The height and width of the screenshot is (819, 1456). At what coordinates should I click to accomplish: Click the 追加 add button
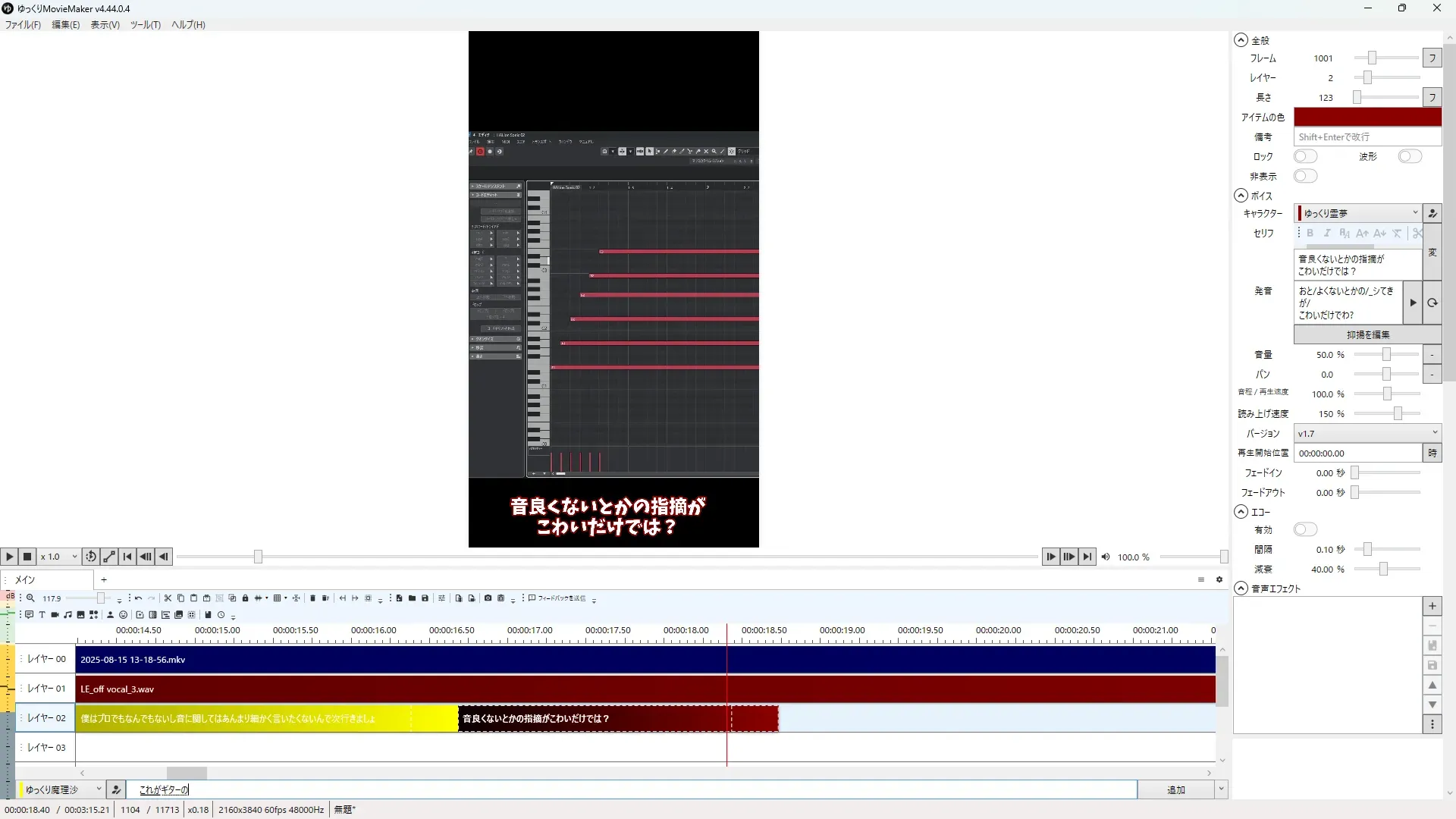1175,789
